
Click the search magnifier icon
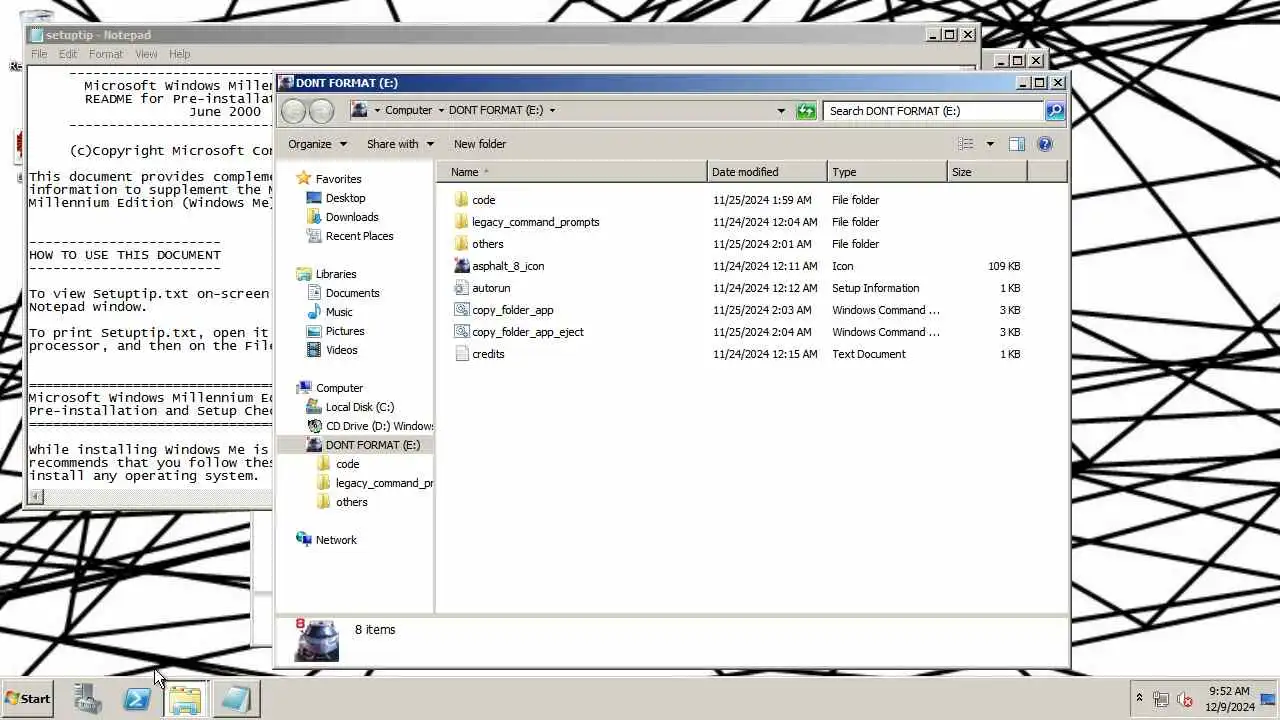[1054, 111]
